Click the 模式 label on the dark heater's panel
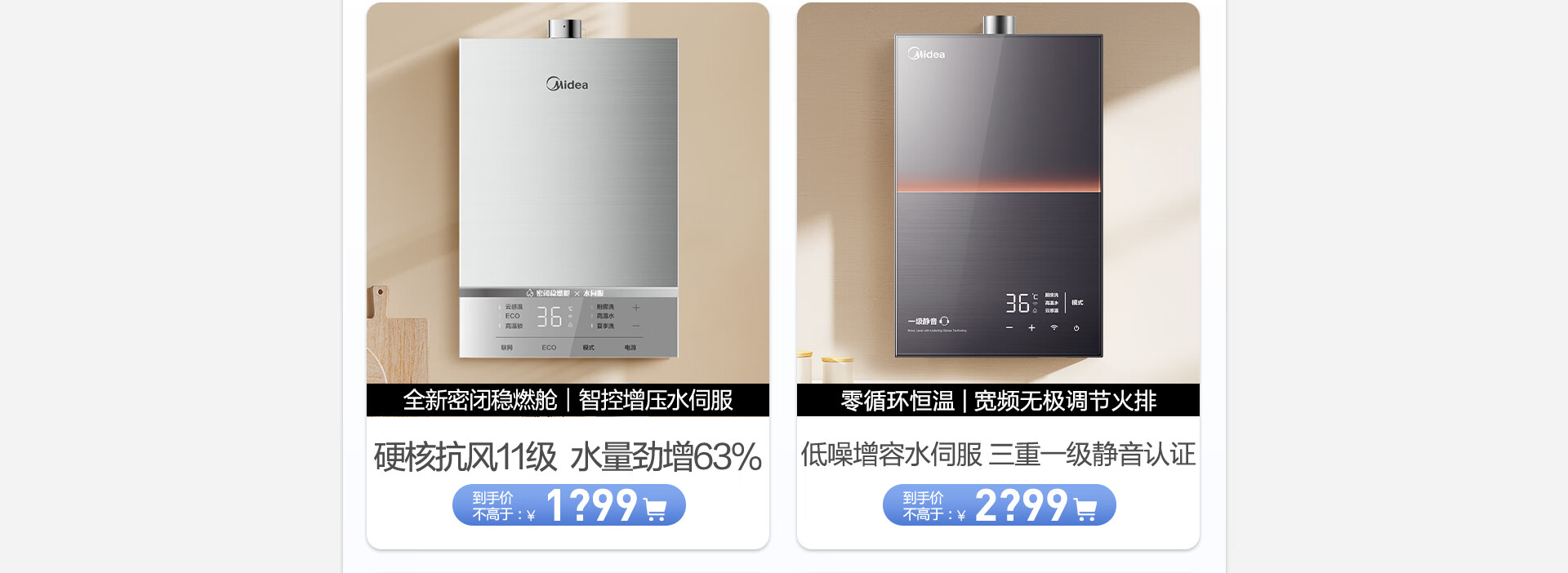 click(1077, 303)
